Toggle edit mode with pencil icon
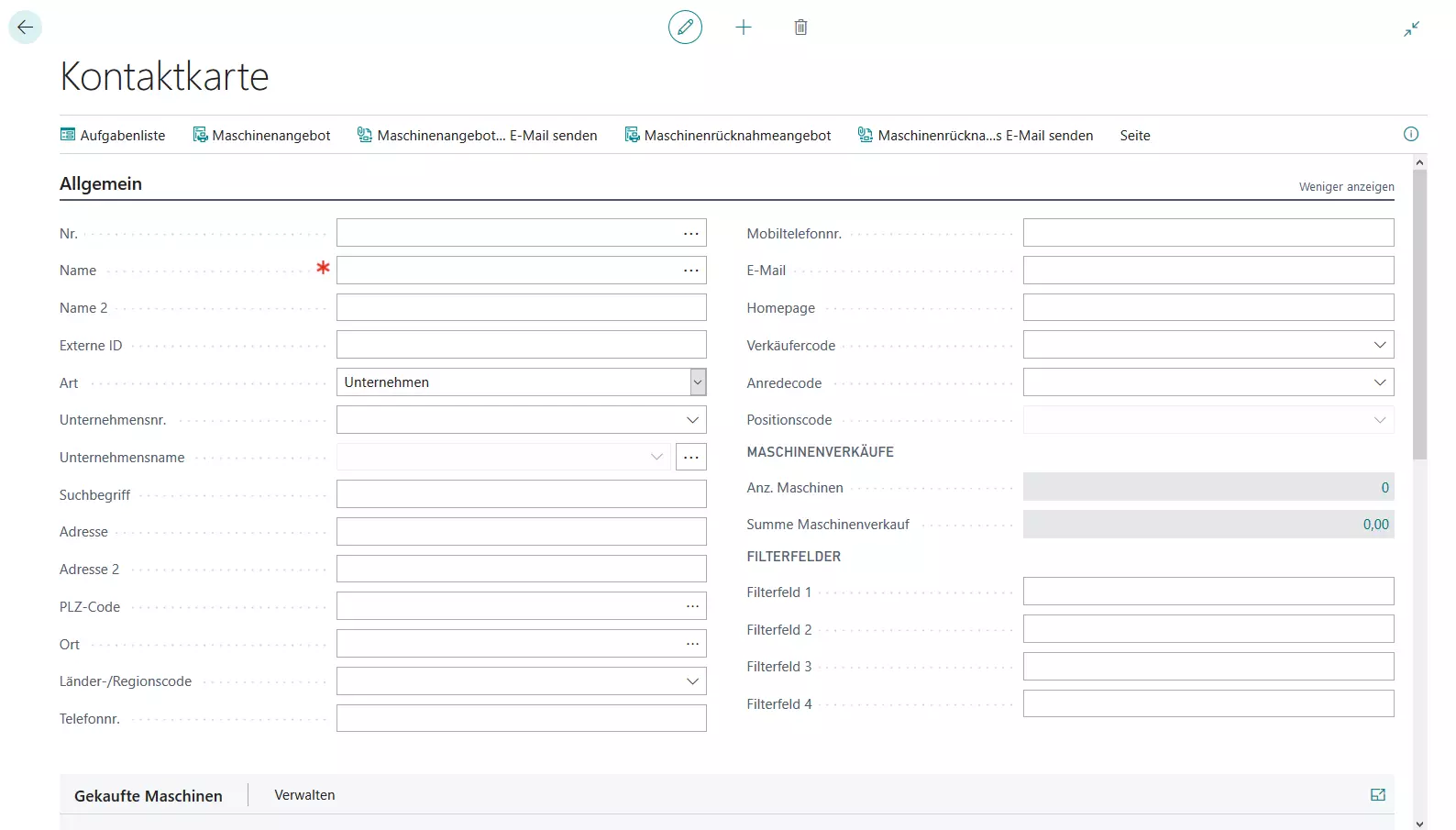Screen dimensions: 1456x830 click(x=685, y=28)
